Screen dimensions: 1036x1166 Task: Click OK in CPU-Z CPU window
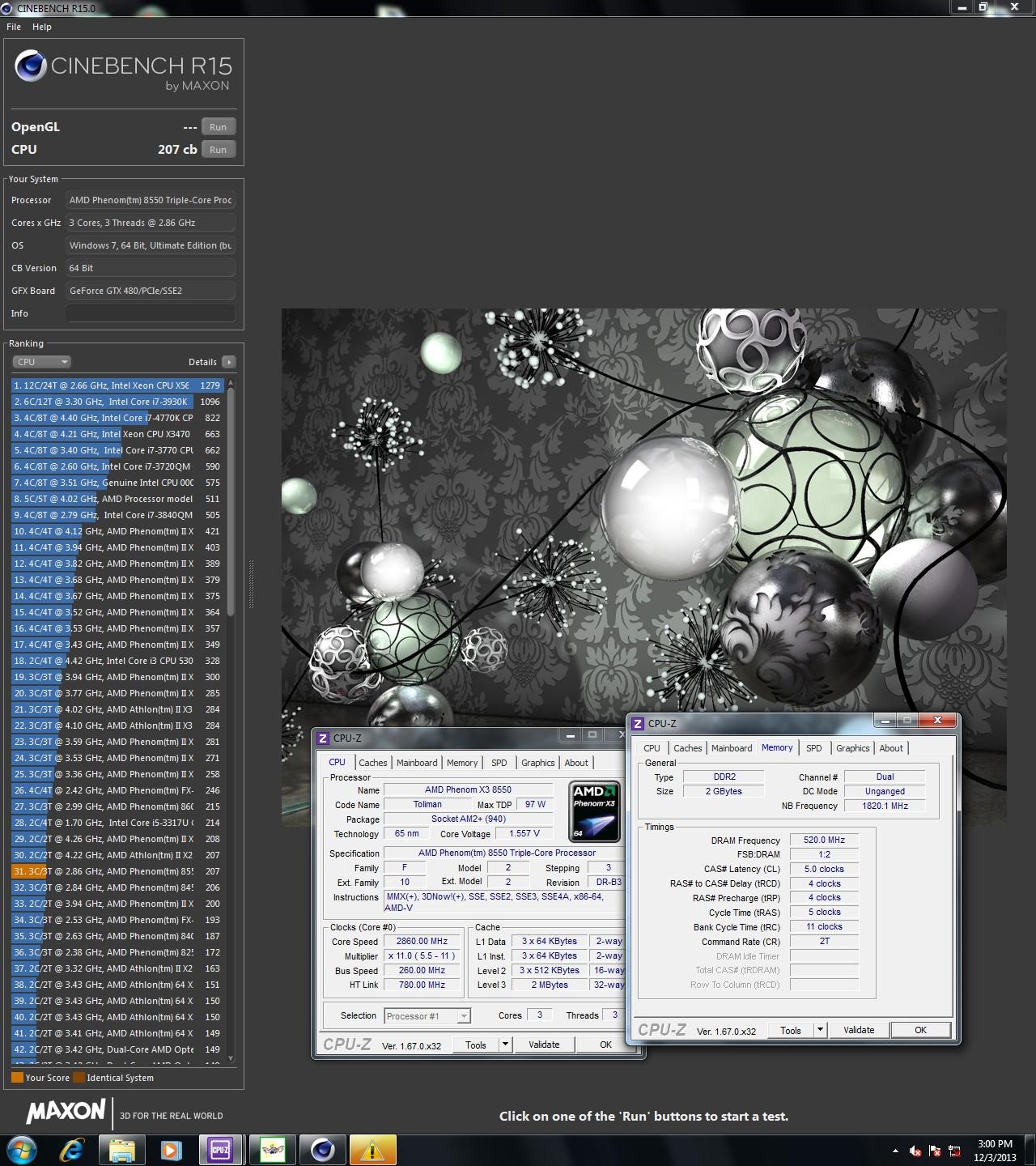coord(605,1045)
